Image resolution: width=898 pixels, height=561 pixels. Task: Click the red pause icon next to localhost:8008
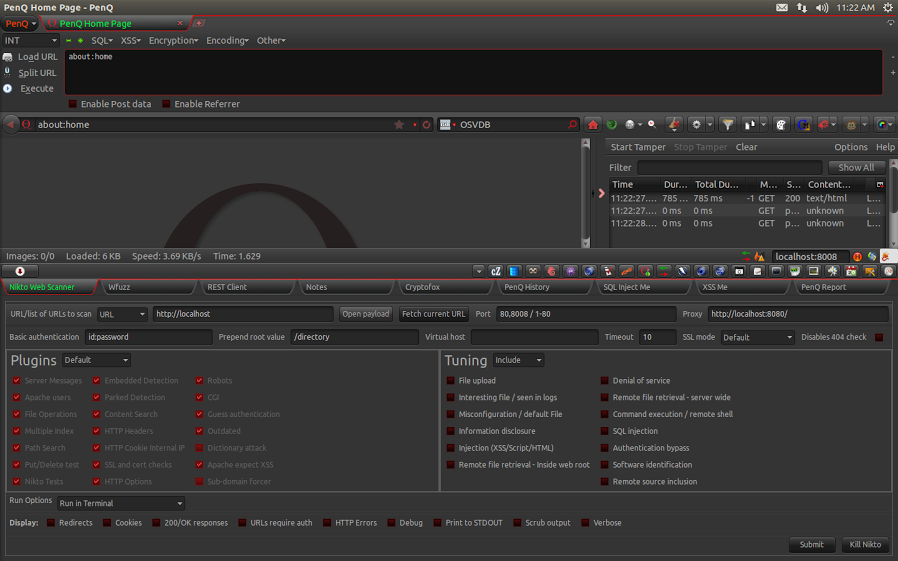click(857, 256)
